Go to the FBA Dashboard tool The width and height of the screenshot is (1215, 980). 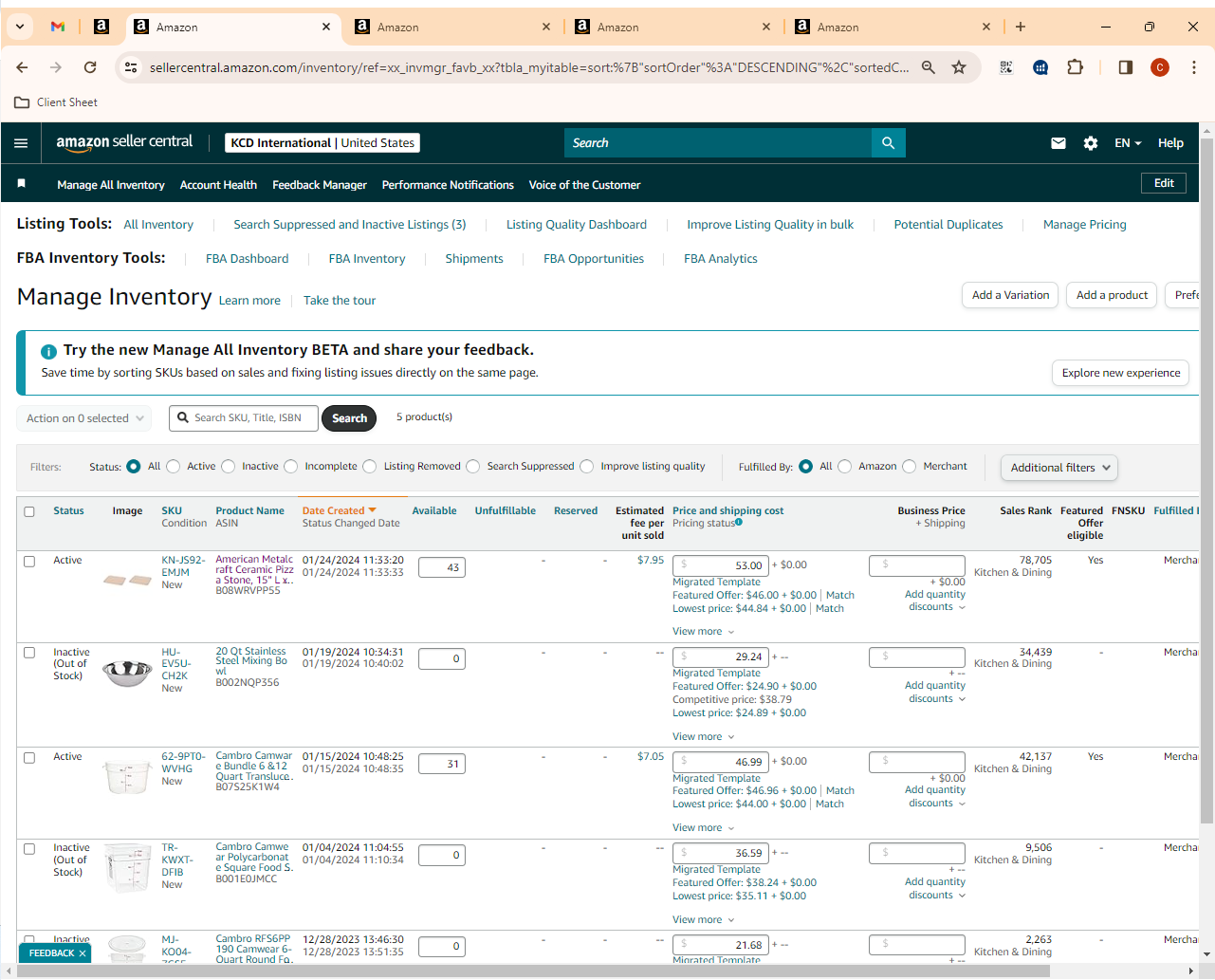tap(247, 259)
